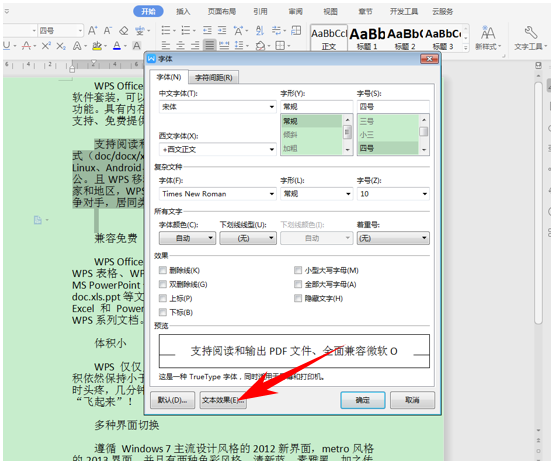Open the 文字工具 wrench tool
The width and height of the screenshot is (551, 463).
click(531, 38)
